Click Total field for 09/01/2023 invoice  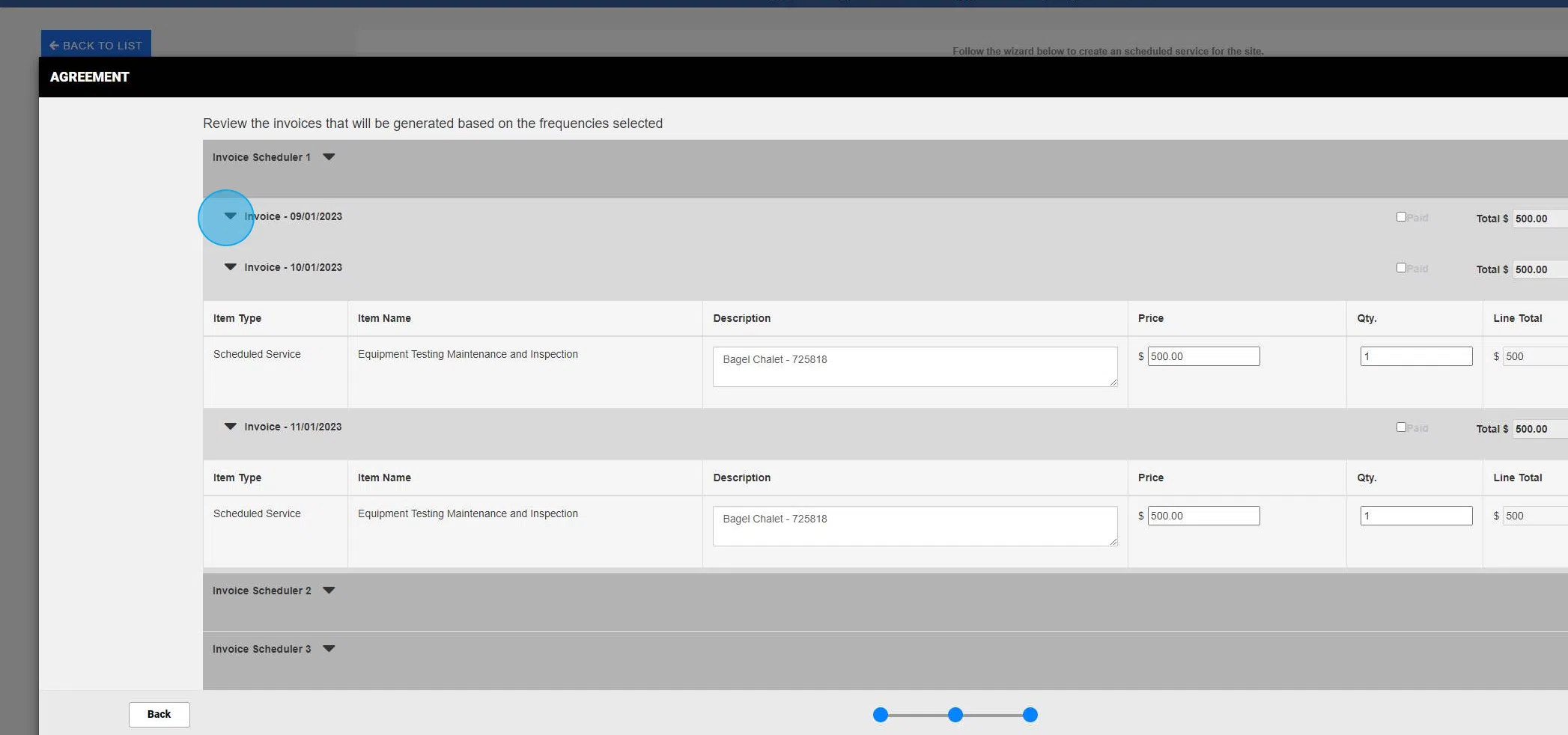(1539, 219)
